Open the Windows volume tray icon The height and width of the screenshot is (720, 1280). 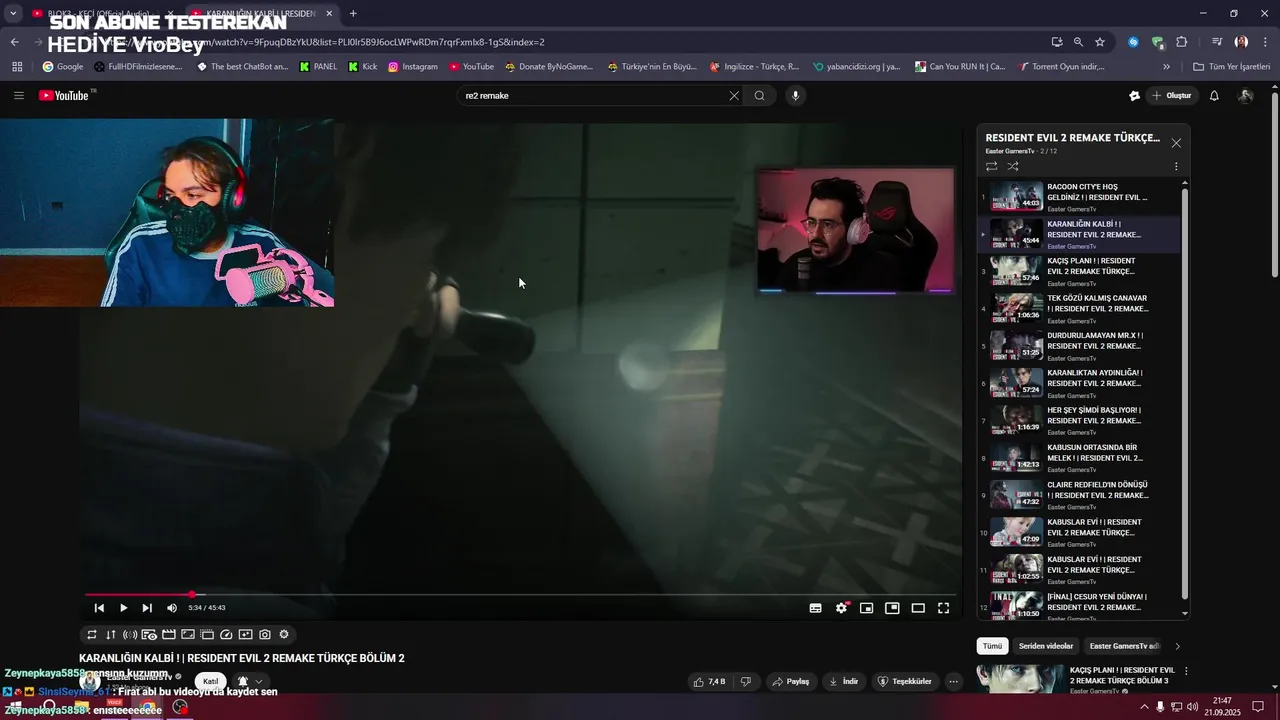point(1192,707)
